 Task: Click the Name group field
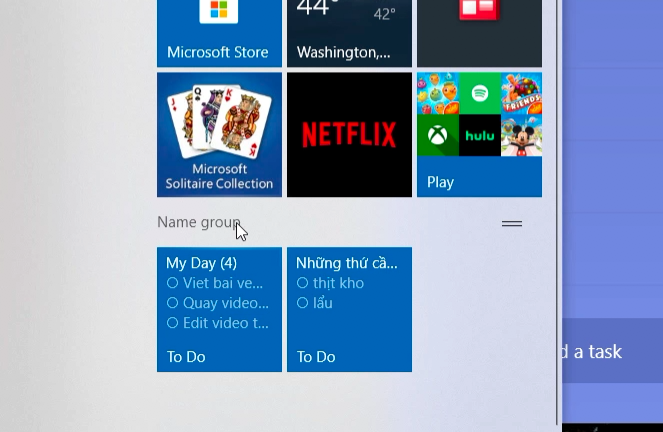pos(198,222)
